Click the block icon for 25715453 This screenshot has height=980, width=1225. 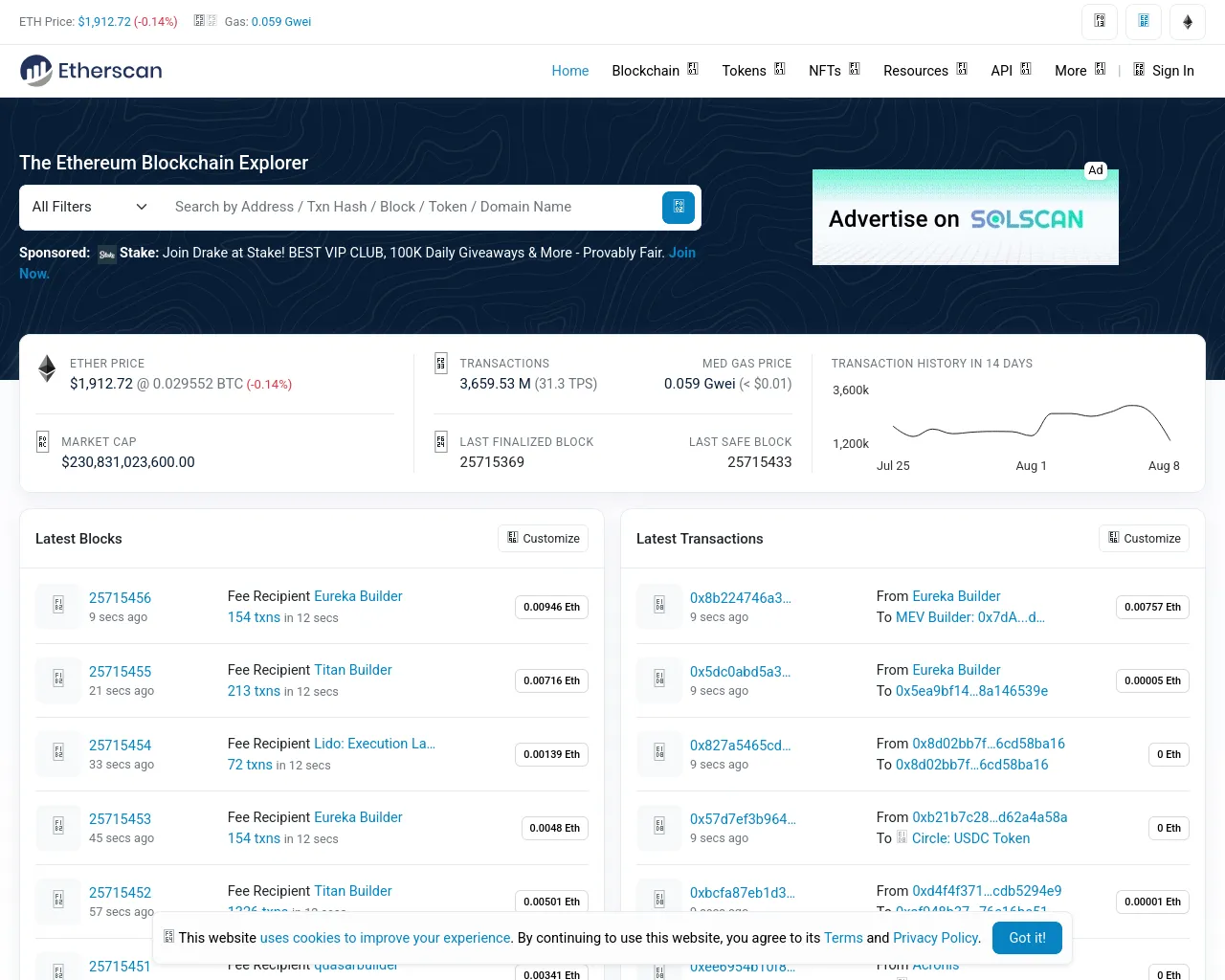pyautogui.click(x=58, y=827)
